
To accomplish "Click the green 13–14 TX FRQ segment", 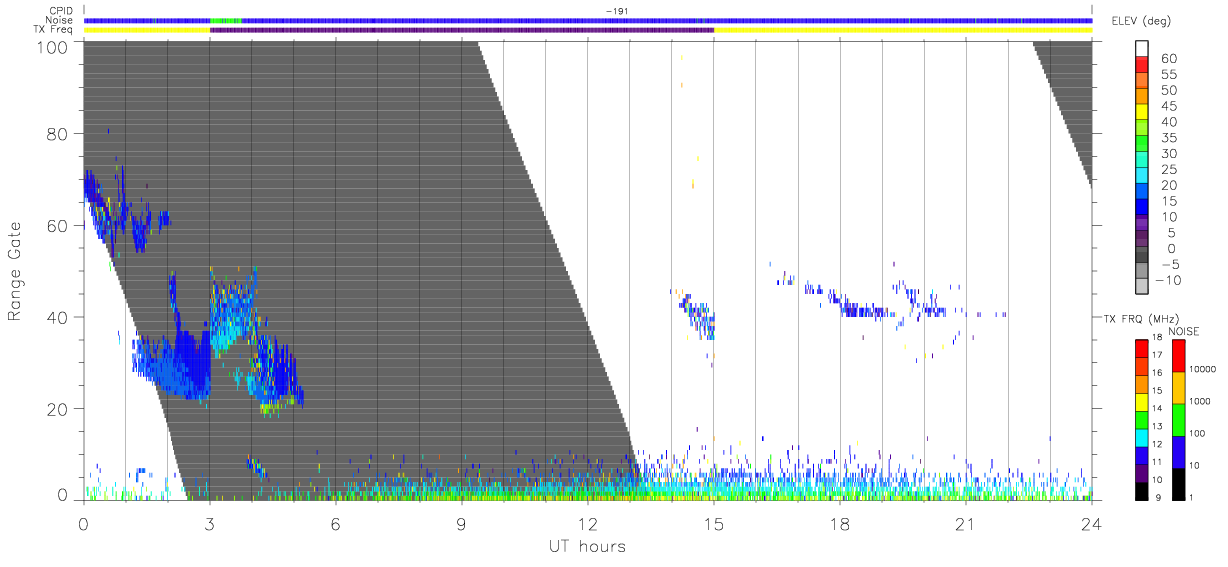I will click(1141, 419).
